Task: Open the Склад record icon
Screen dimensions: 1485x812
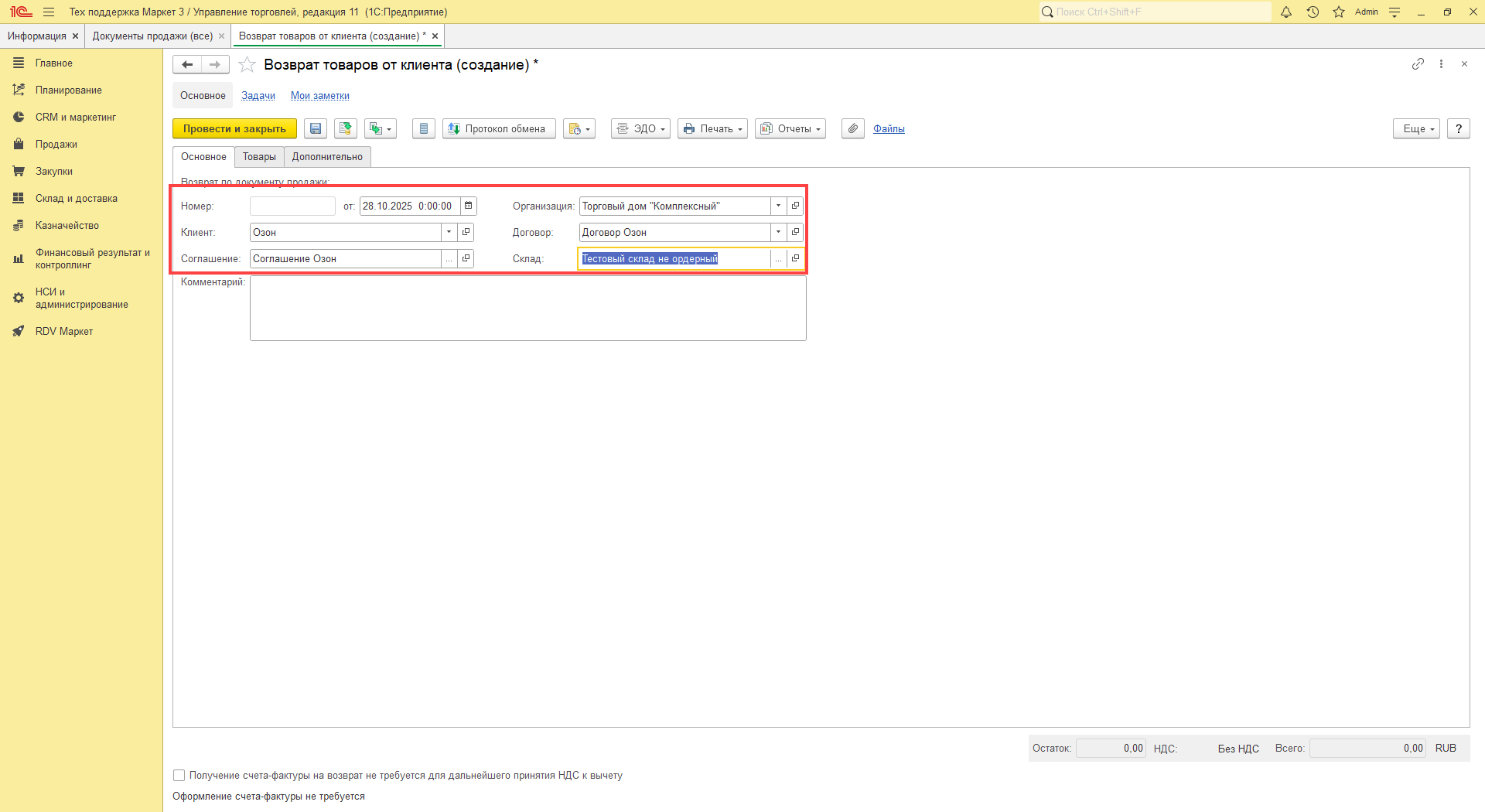Action: coord(795,259)
